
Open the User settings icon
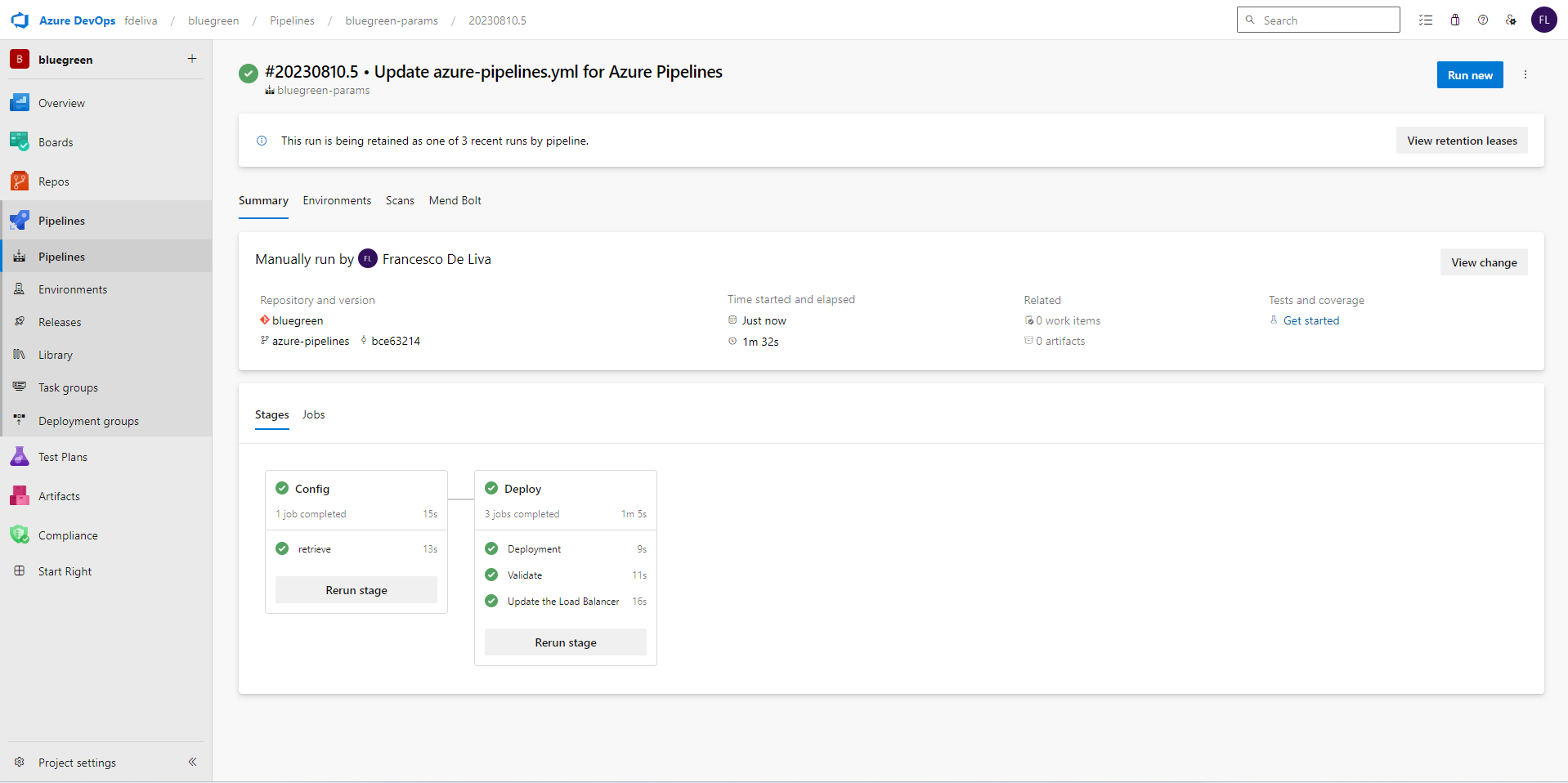tap(1511, 20)
